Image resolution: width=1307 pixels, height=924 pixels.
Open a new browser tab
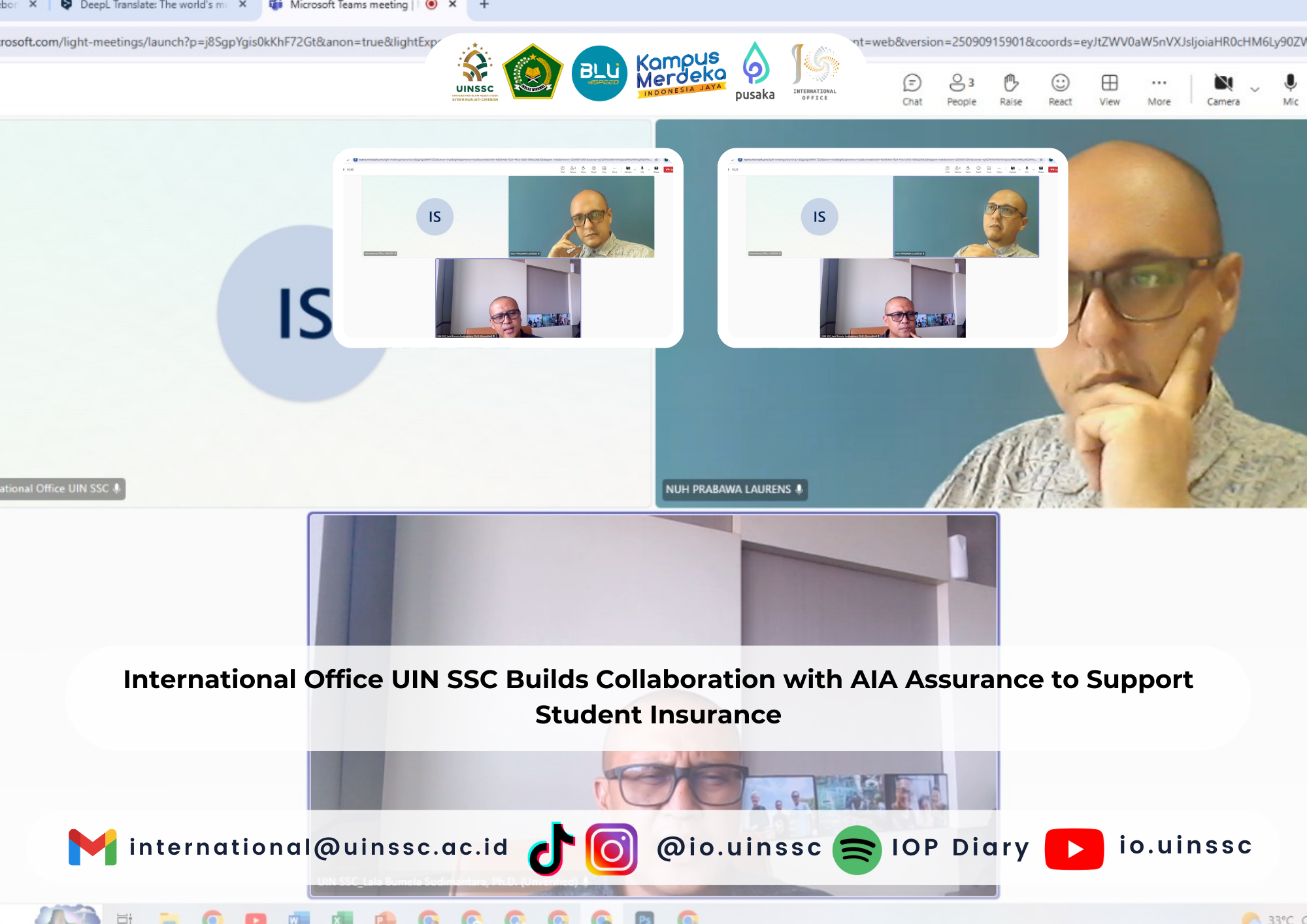tap(484, 5)
